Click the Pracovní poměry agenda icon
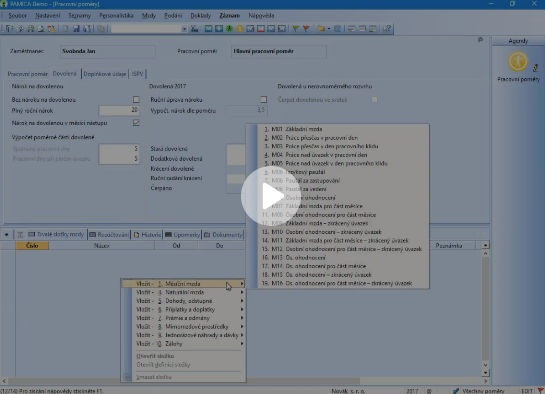Image resolution: width=545 pixels, height=394 pixels. pos(518,61)
